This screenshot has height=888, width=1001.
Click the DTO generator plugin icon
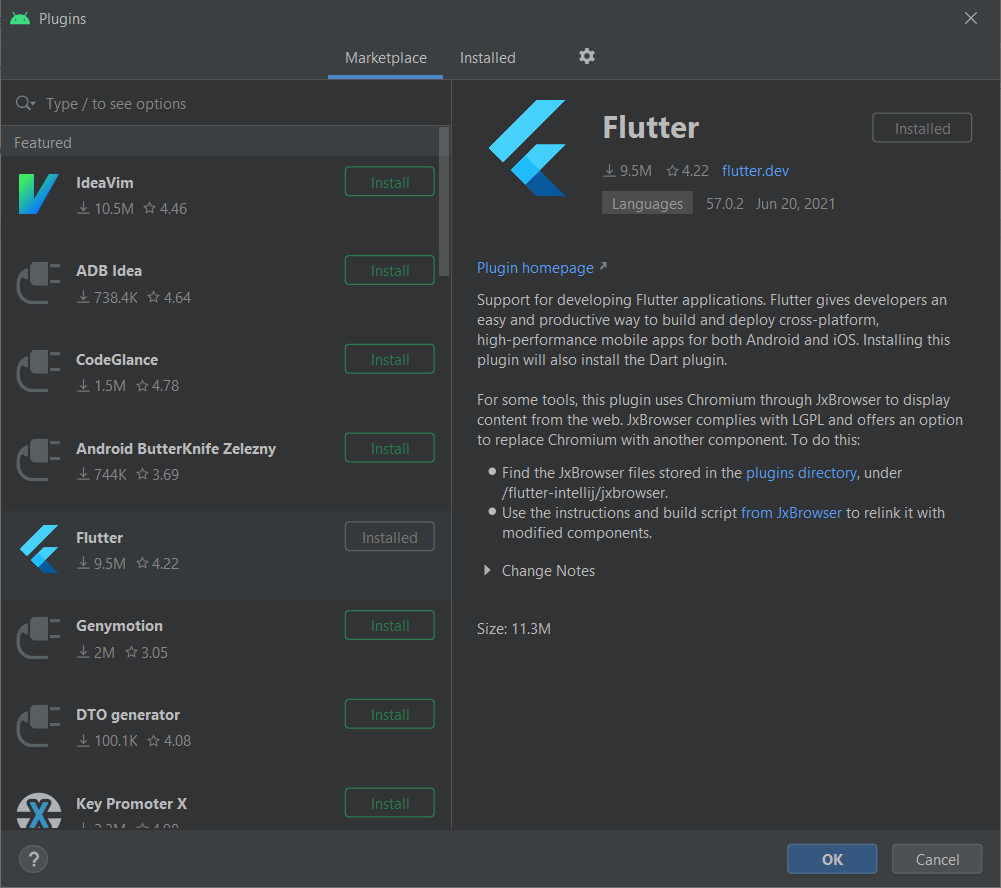(x=38, y=726)
